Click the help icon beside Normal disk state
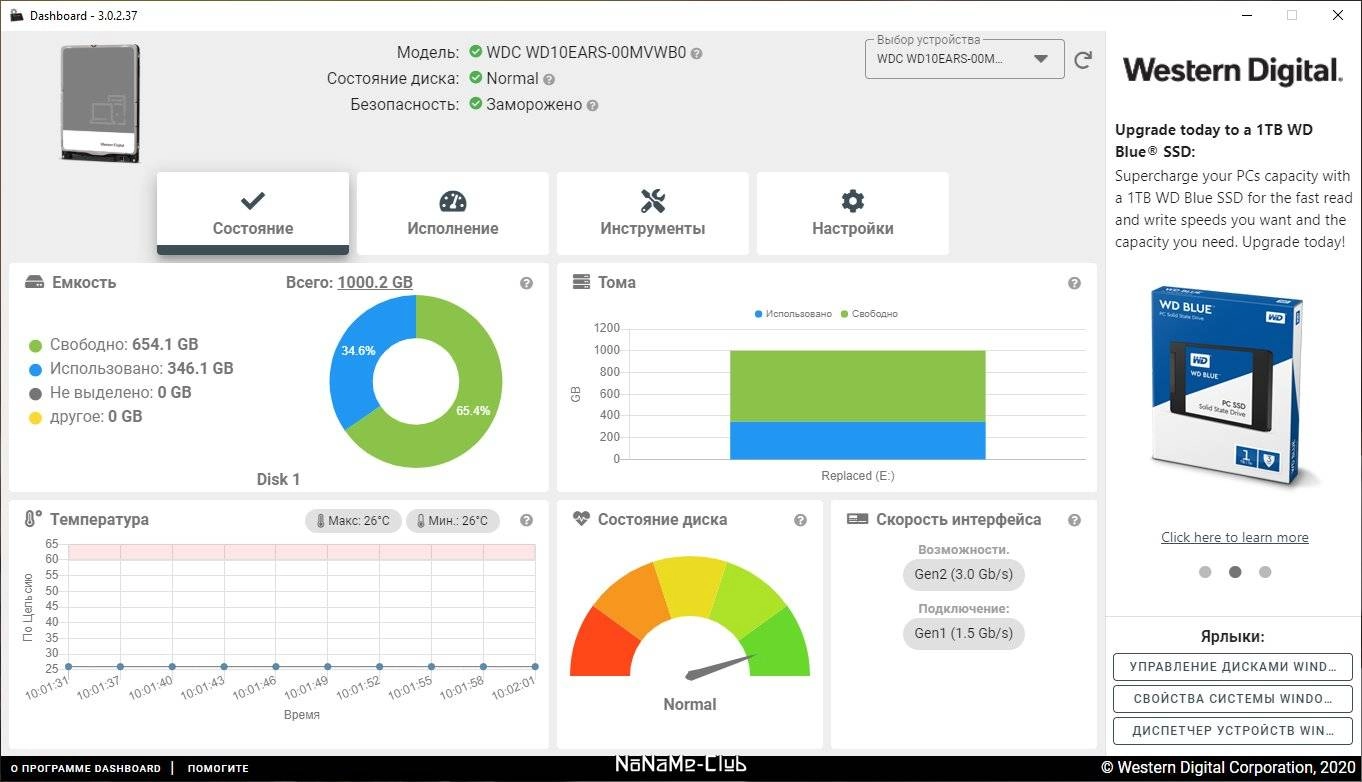This screenshot has width=1362, height=782. point(549,79)
